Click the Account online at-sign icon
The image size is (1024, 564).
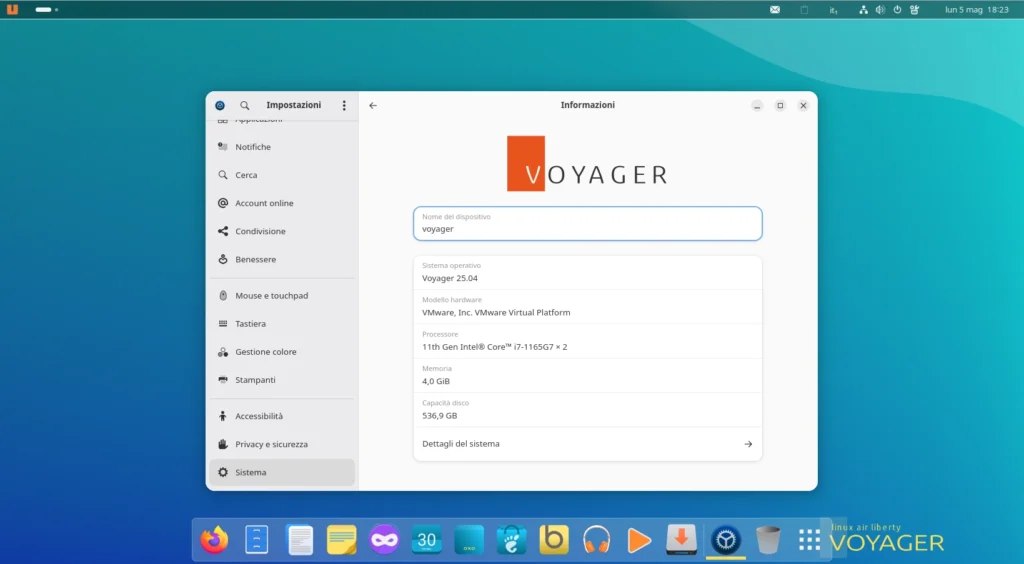(223, 203)
